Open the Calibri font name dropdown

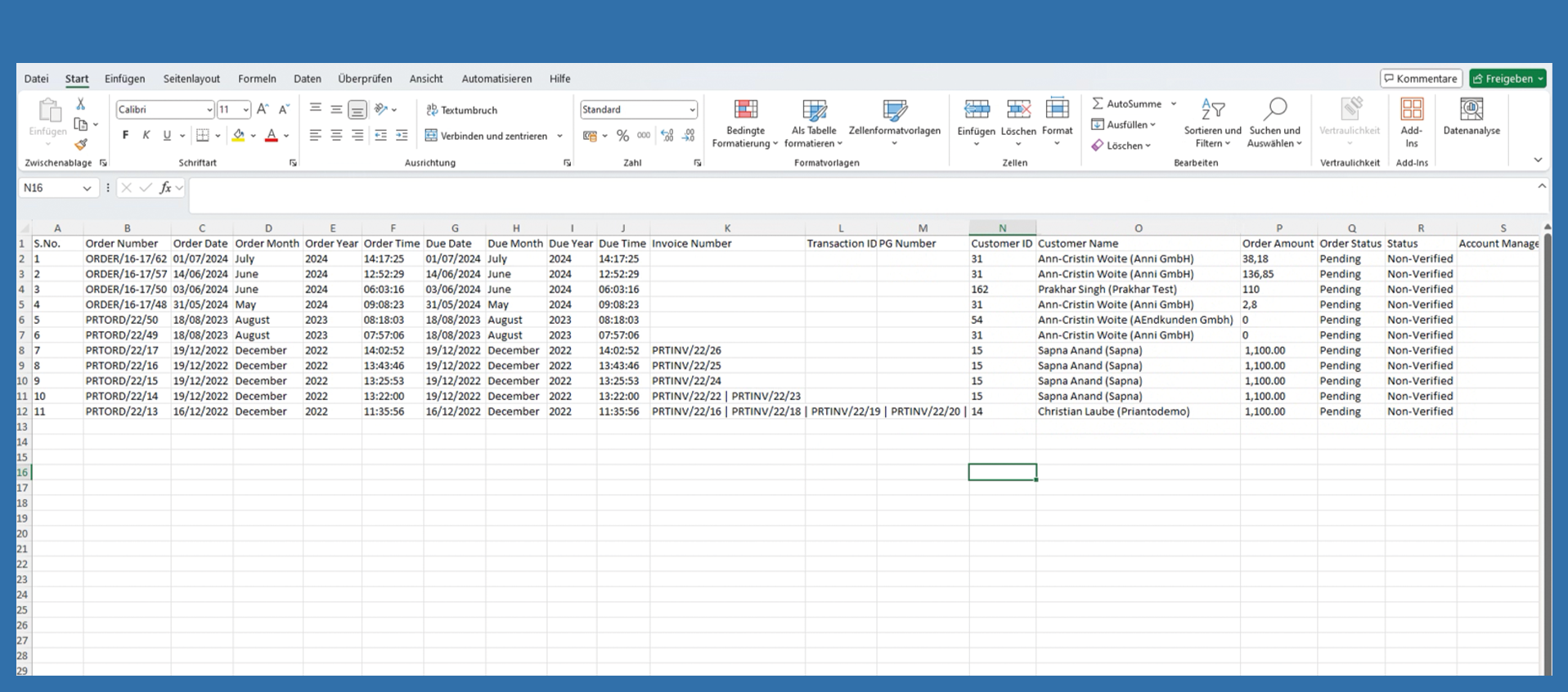209,110
